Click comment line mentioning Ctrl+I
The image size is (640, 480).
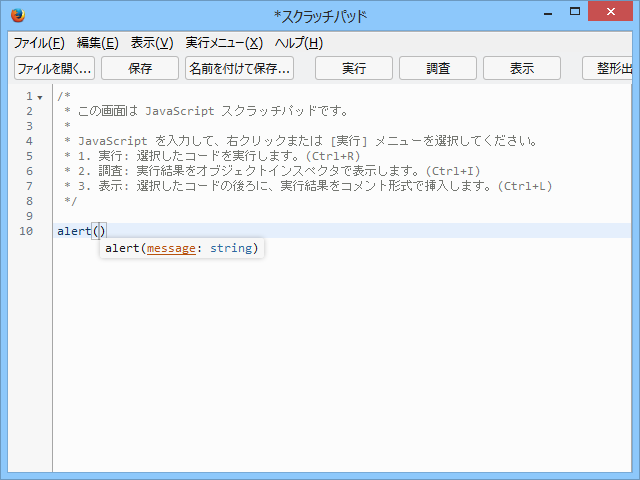[x=272, y=171]
